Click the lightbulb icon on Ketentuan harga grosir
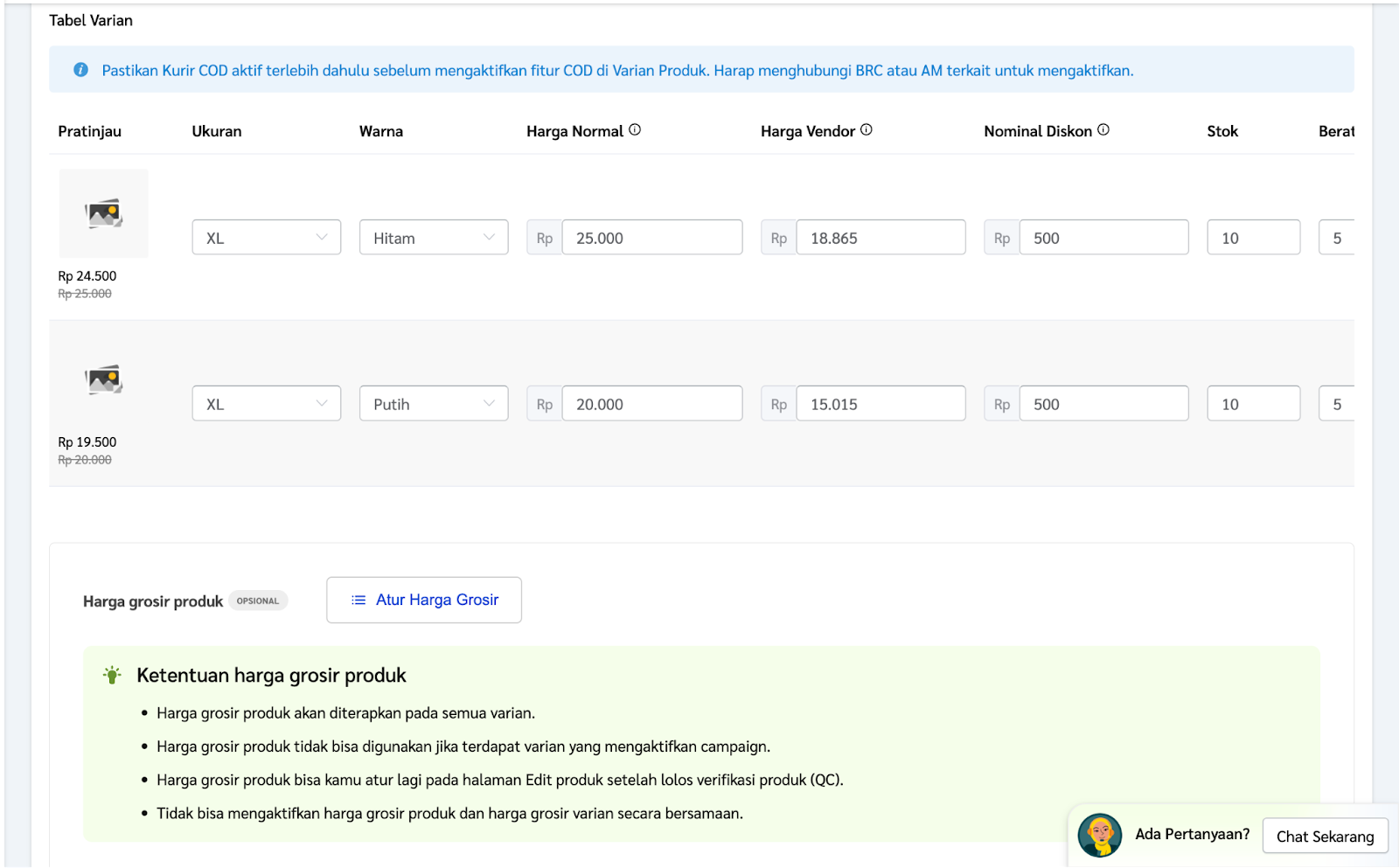Image resolution: width=1399 pixels, height=868 pixels. (114, 674)
